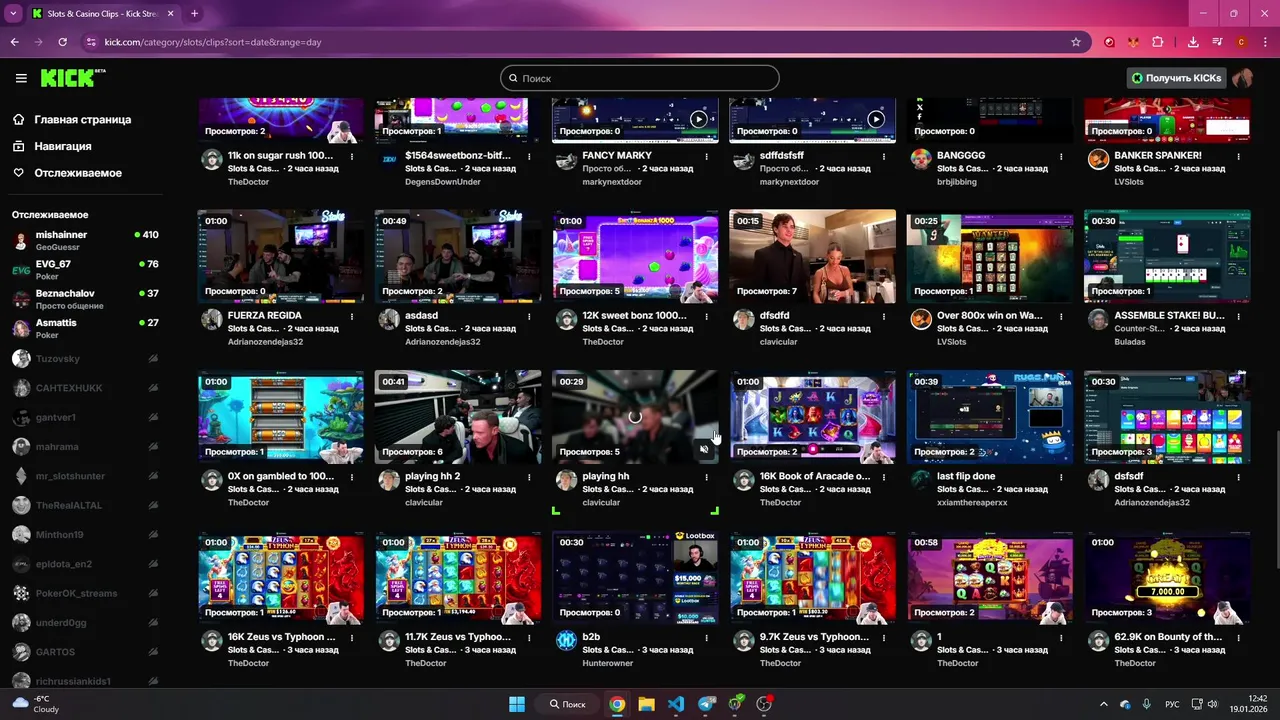This screenshot has height=720, width=1280.
Task: Show hidden system tray icons
Action: pyautogui.click(x=1104, y=704)
